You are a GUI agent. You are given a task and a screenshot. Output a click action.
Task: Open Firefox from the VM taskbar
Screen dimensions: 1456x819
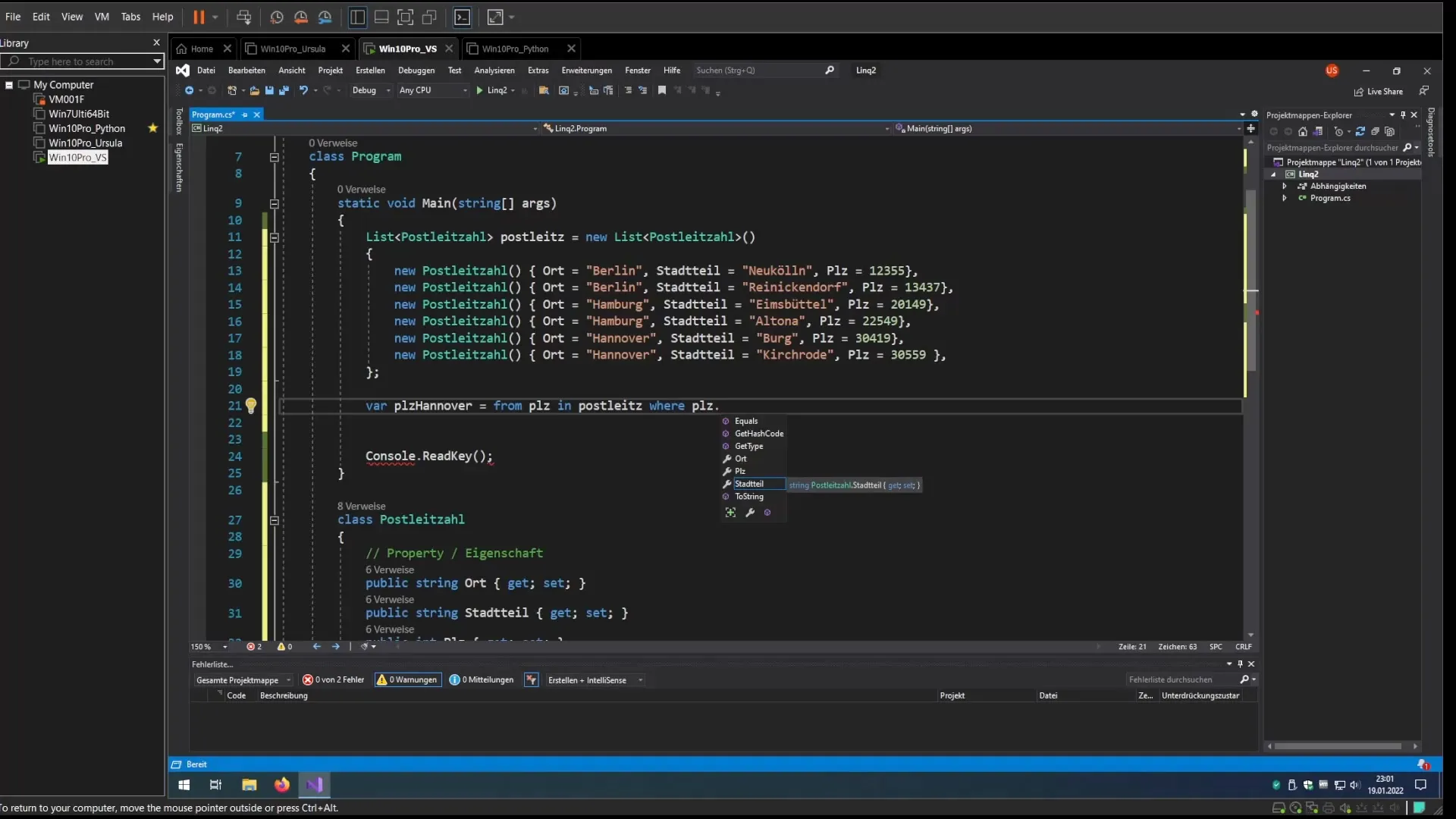pyautogui.click(x=282, y=785)
